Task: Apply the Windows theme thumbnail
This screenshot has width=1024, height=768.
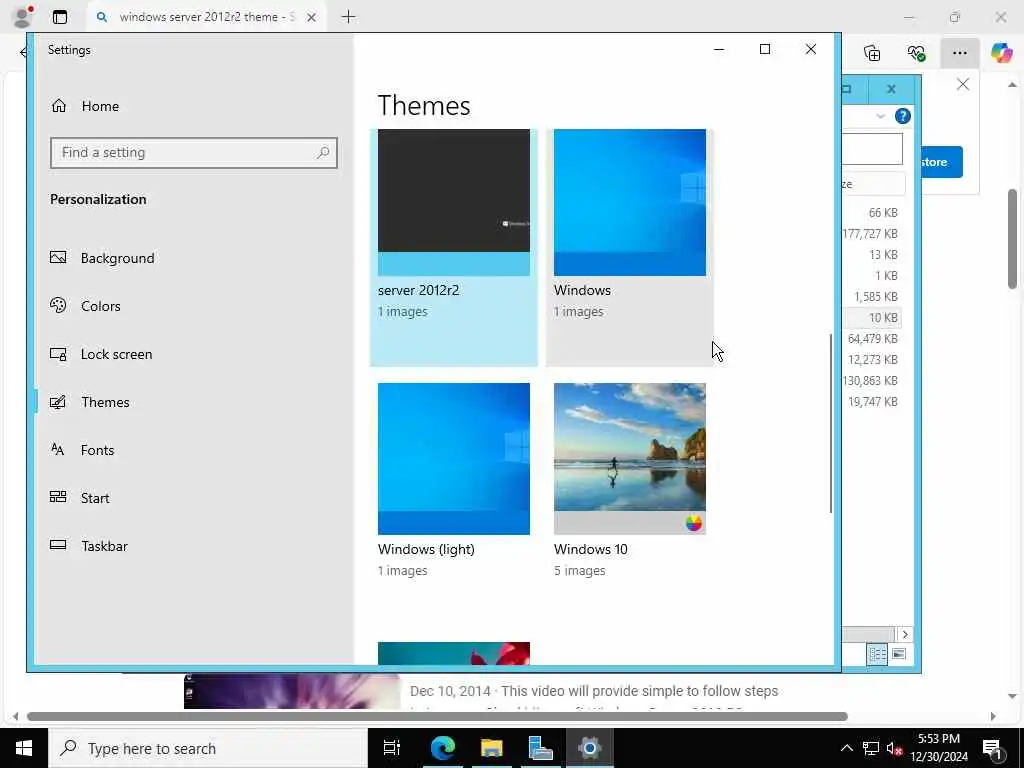Action: click(630, 202)
